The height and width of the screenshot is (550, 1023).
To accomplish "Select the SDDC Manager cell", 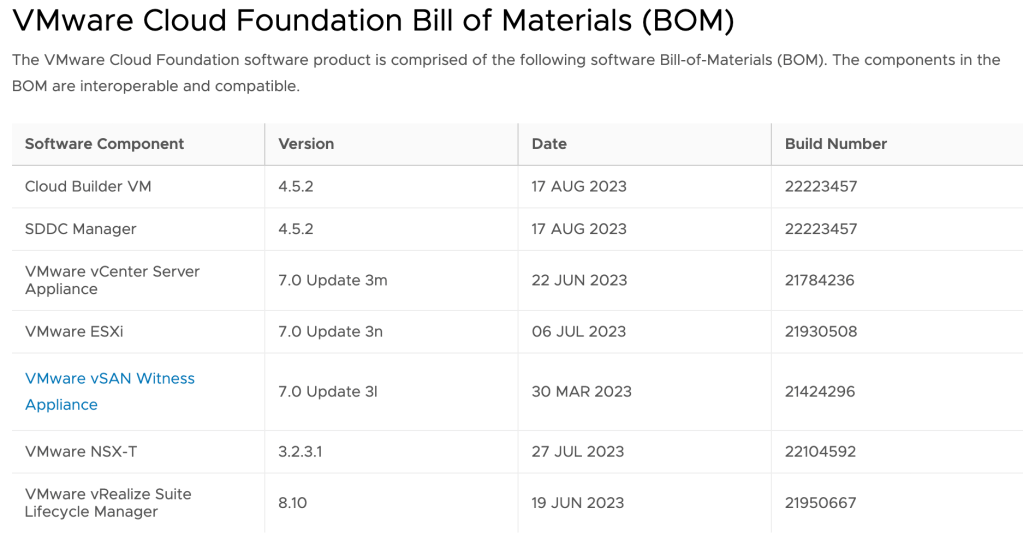I will (80, 229).
